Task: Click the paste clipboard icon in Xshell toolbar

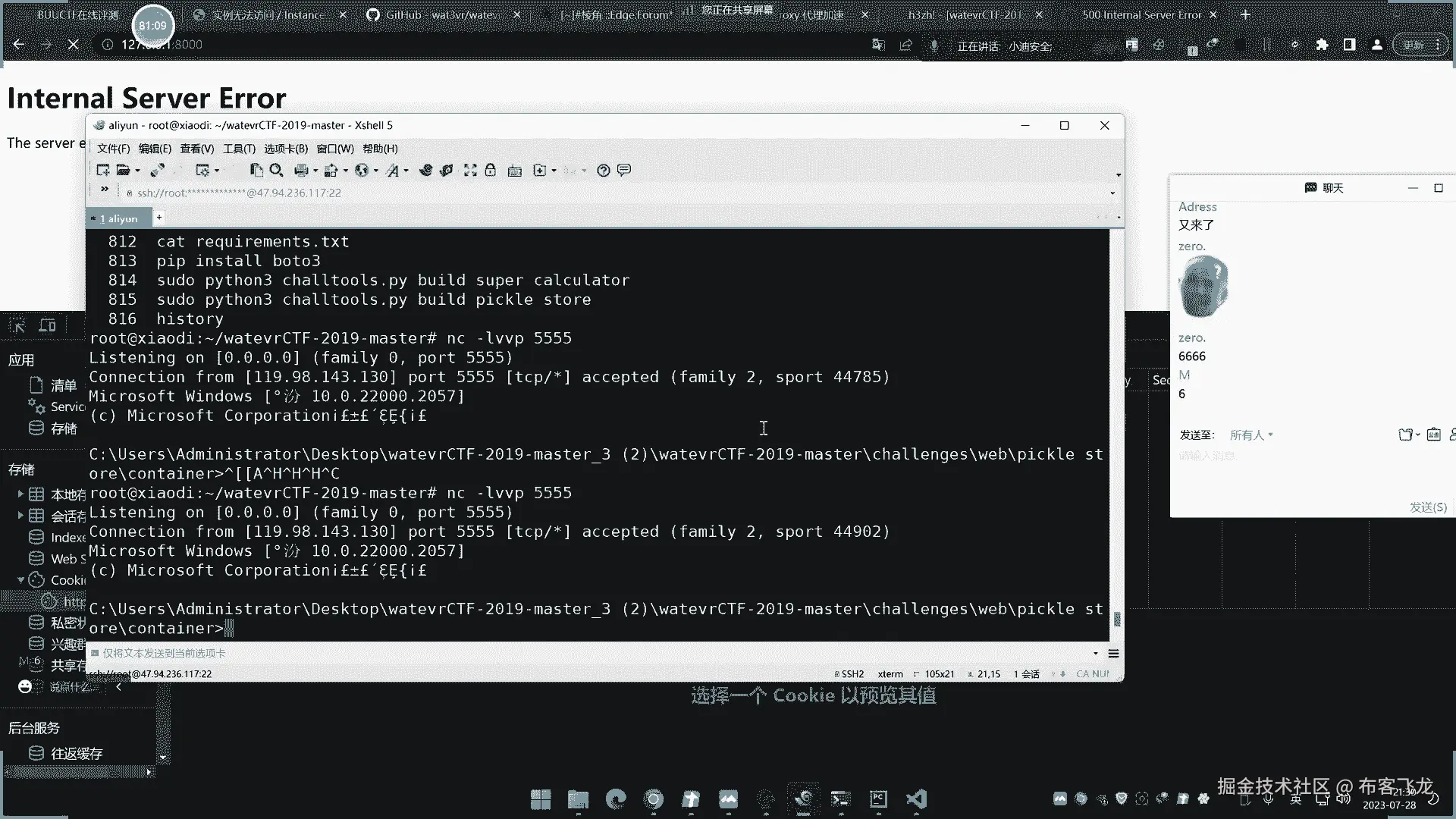Action: pyautogui.click(x=256, y=171)
